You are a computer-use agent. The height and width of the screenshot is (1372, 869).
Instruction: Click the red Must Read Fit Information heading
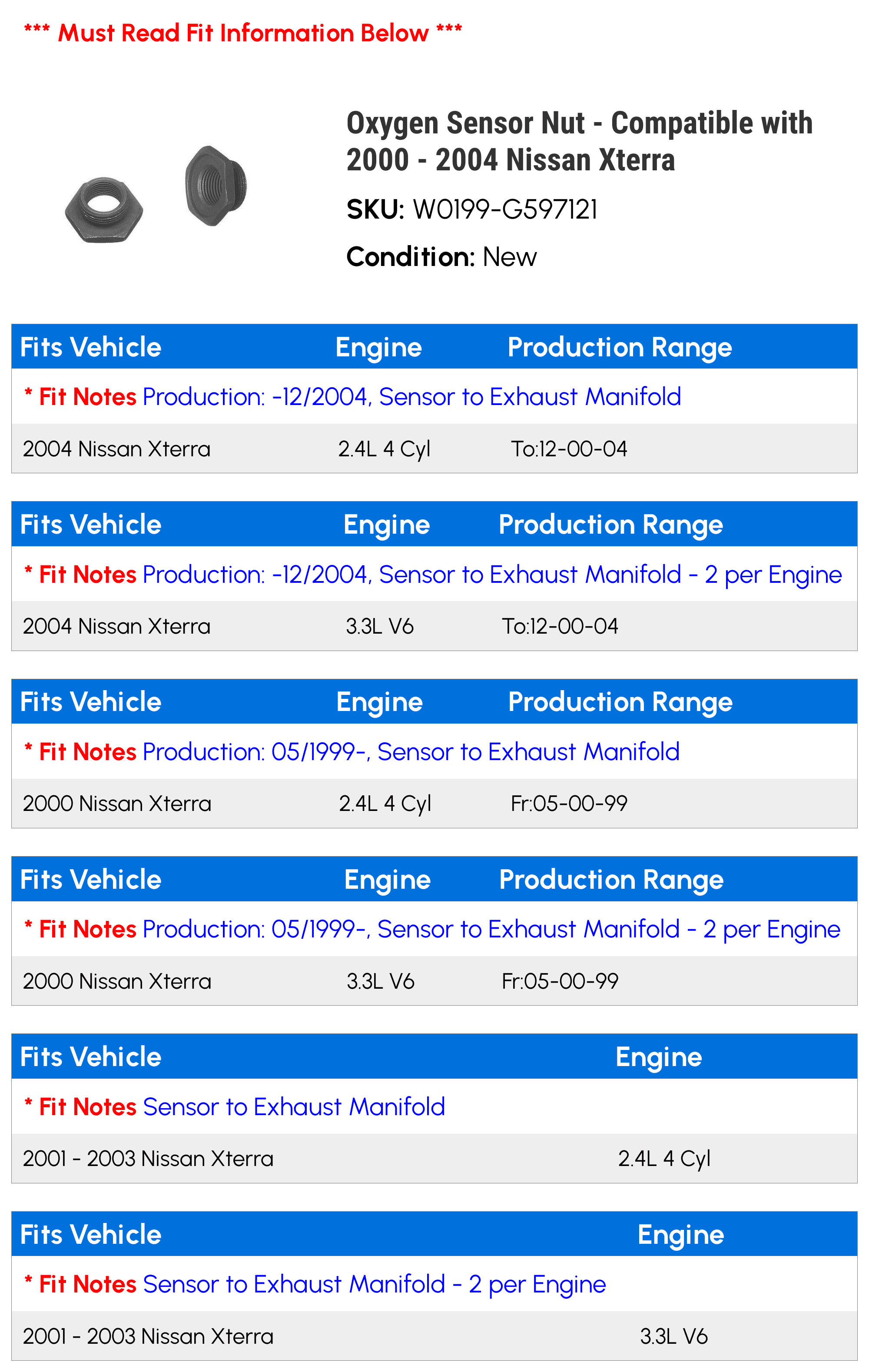click(243, 33)
